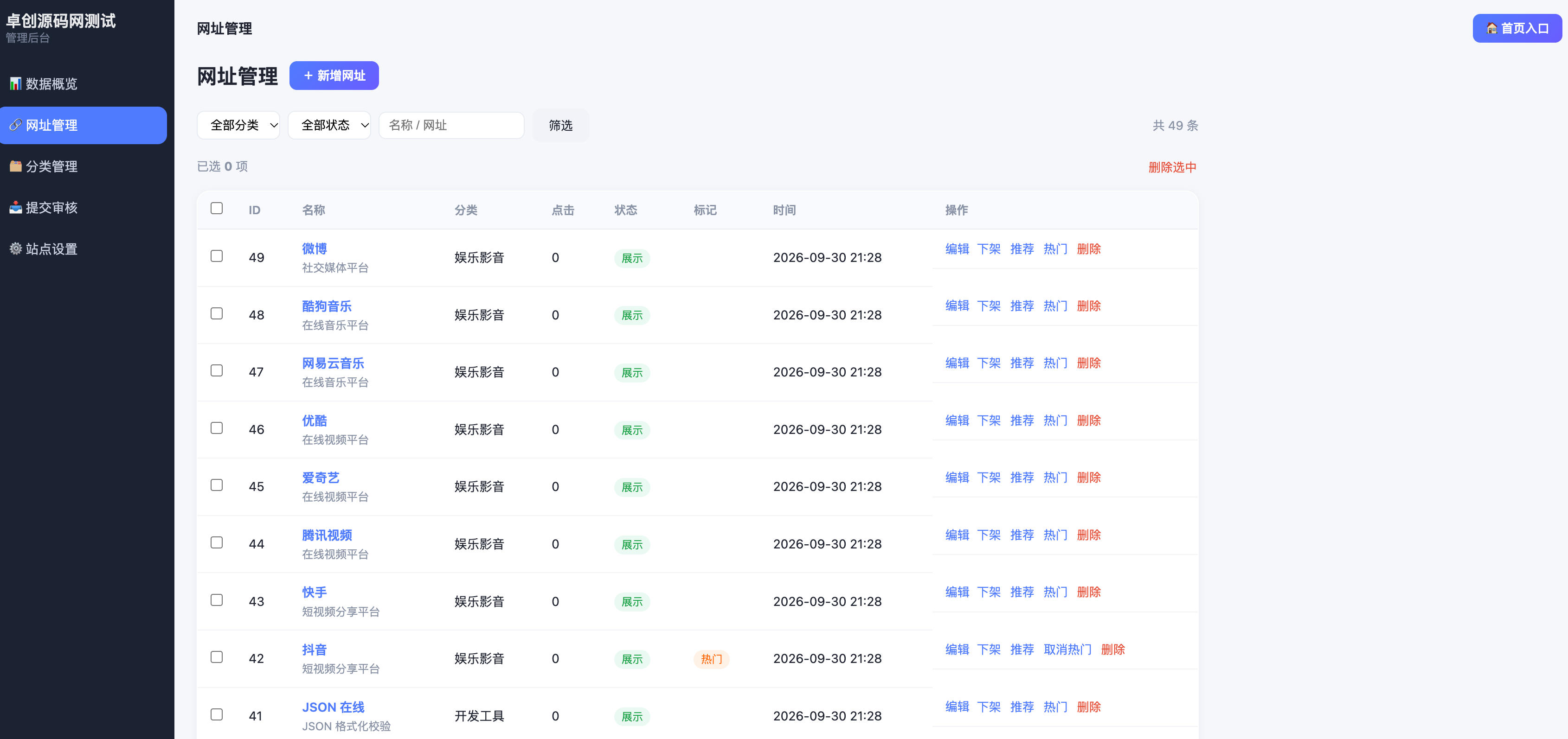Viewport: 1568px width, 739px height.
Task: Click 下架 for the 酷狗音乐 row
Action: (989, 306)
